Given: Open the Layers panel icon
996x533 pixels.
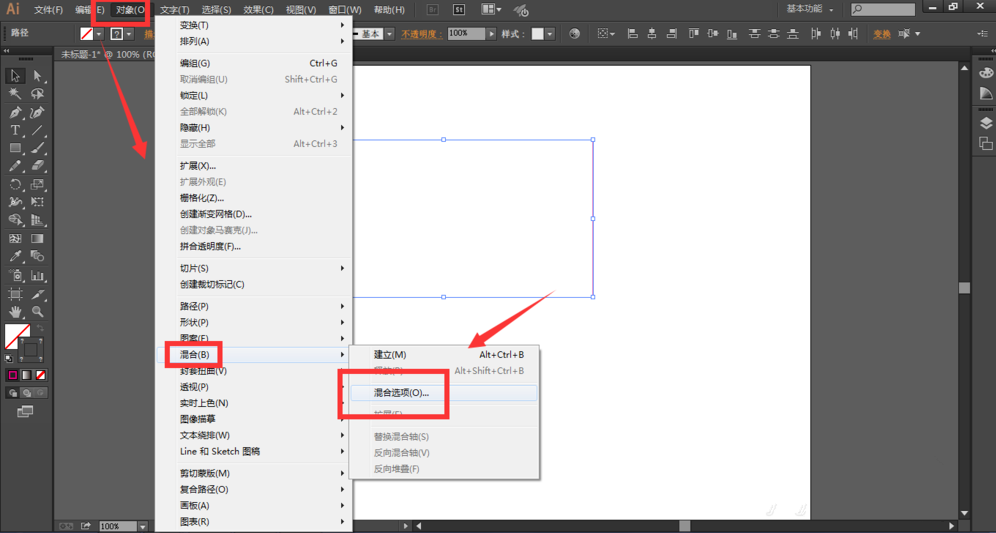Looking at the screenshot, I should click(x=985, y=123).
